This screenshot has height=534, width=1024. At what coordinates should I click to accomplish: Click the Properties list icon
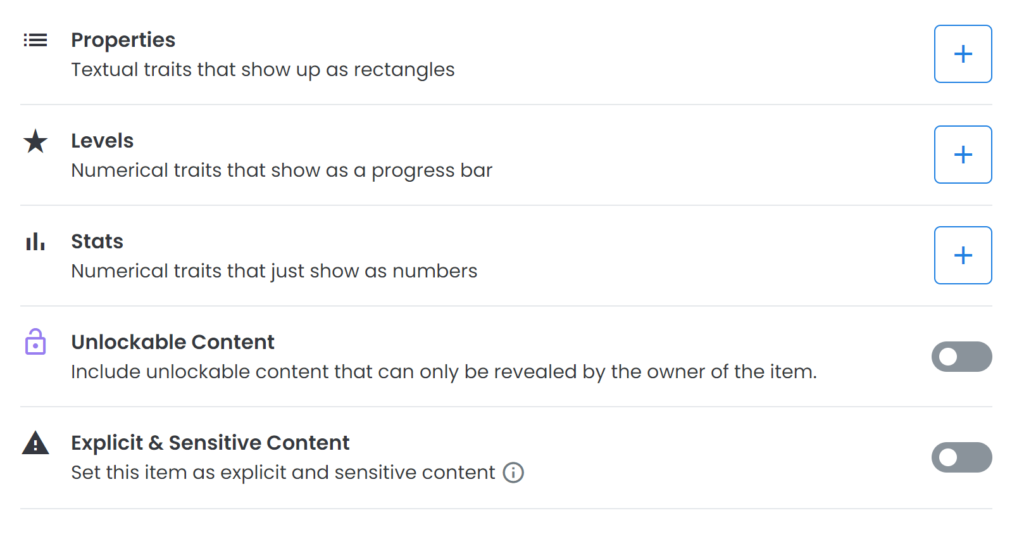coord(35,40)
